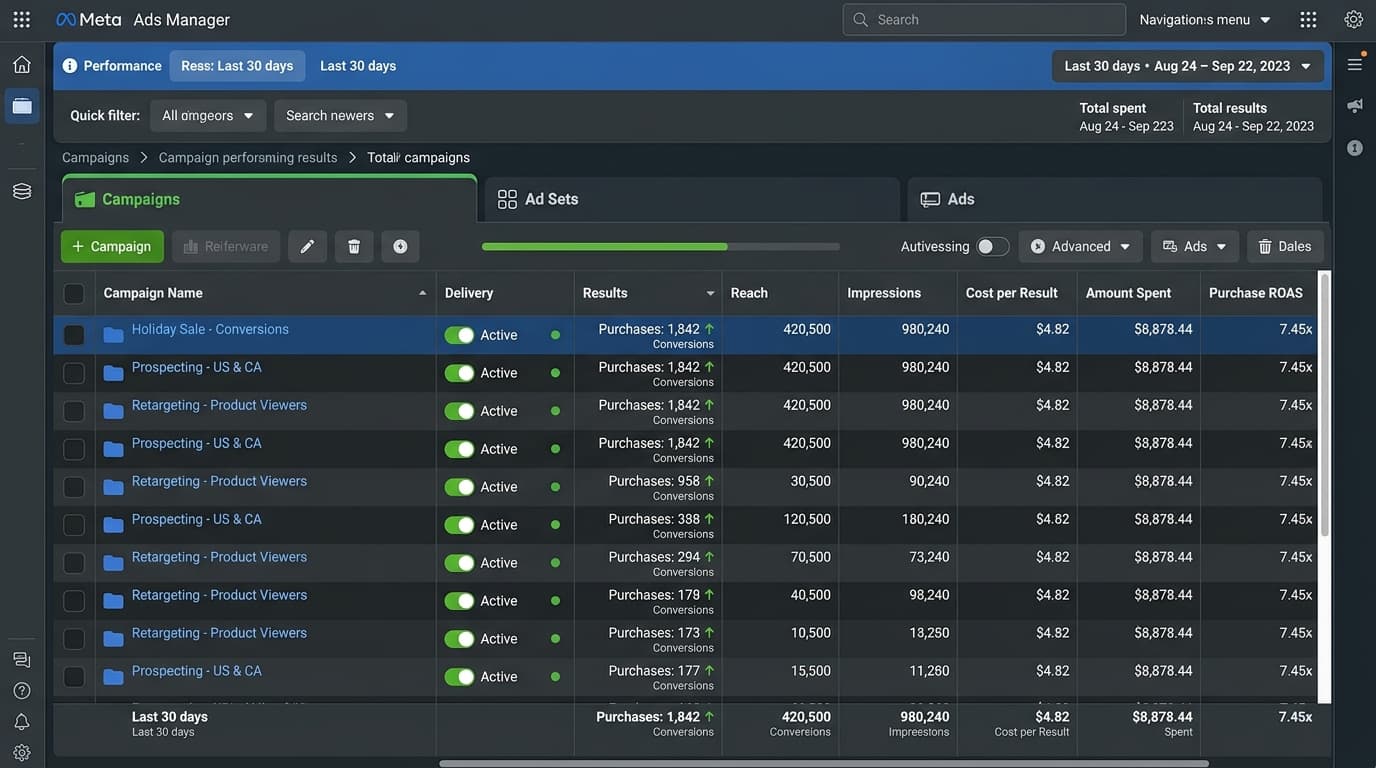
Task: Tick the checkbox in the Purchases: 388 row
Action: coord(74,525)
